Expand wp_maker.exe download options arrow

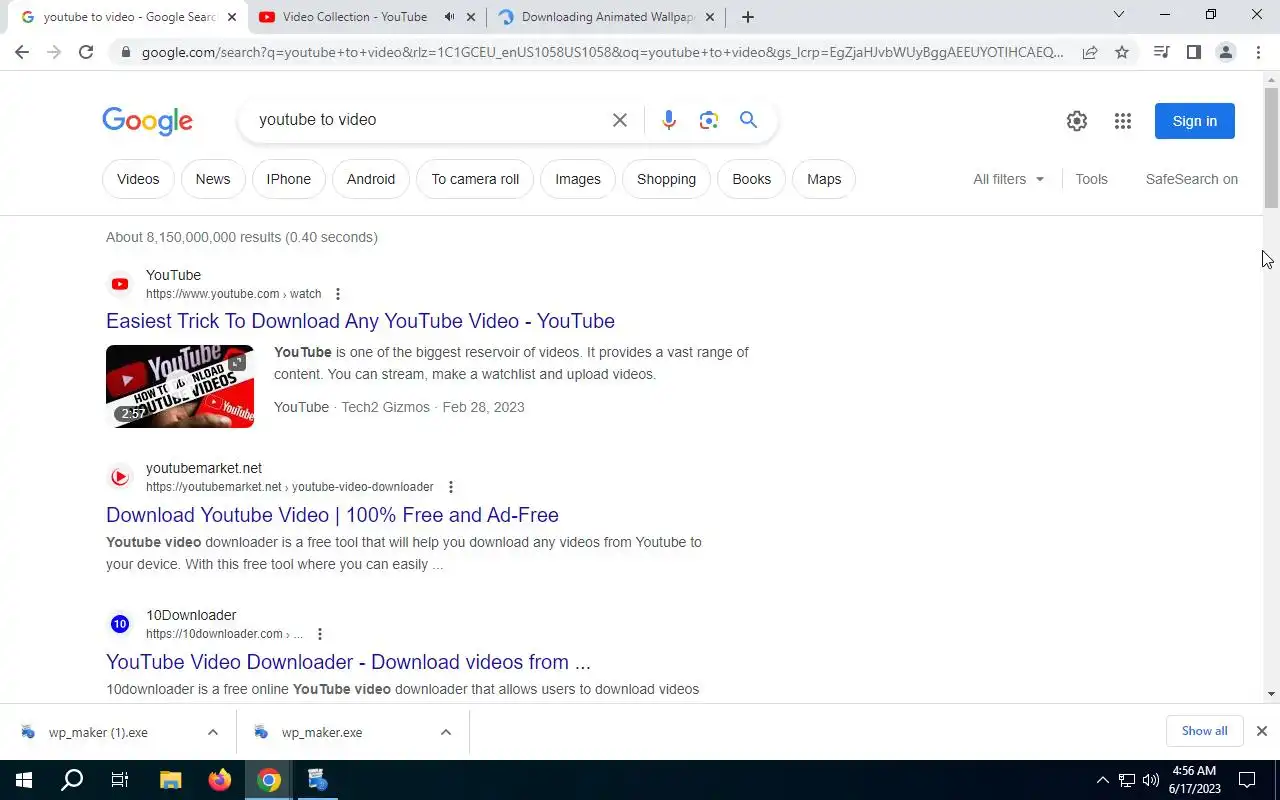tap(445, 732)
